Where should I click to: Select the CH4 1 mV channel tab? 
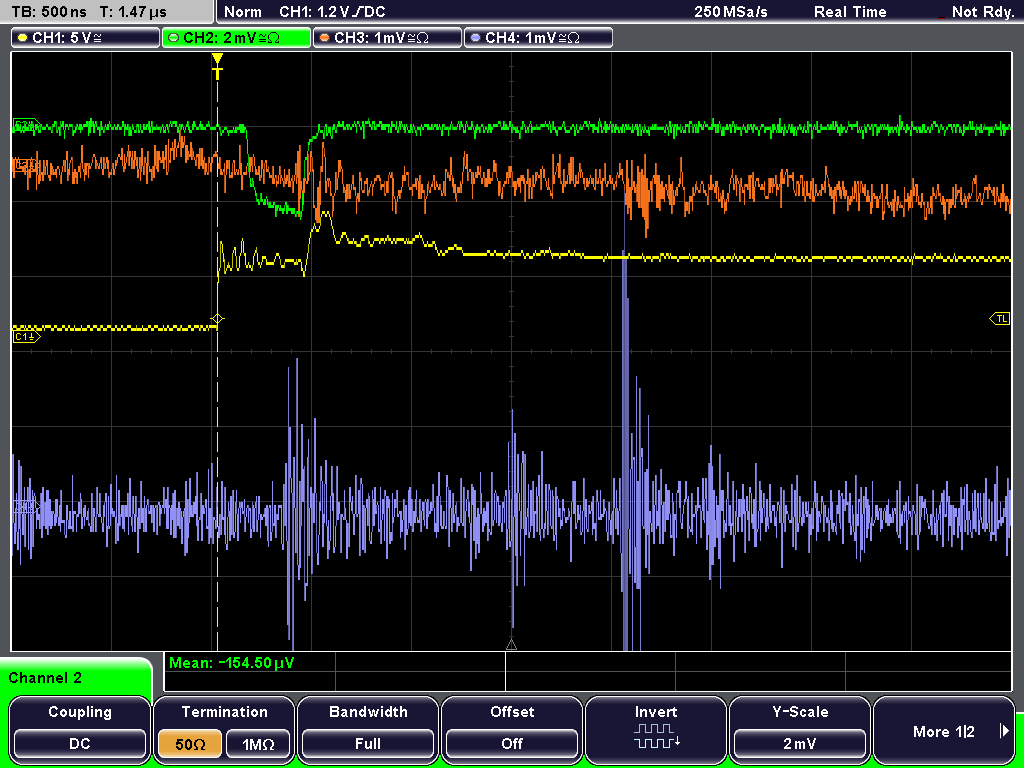[538, 38]
